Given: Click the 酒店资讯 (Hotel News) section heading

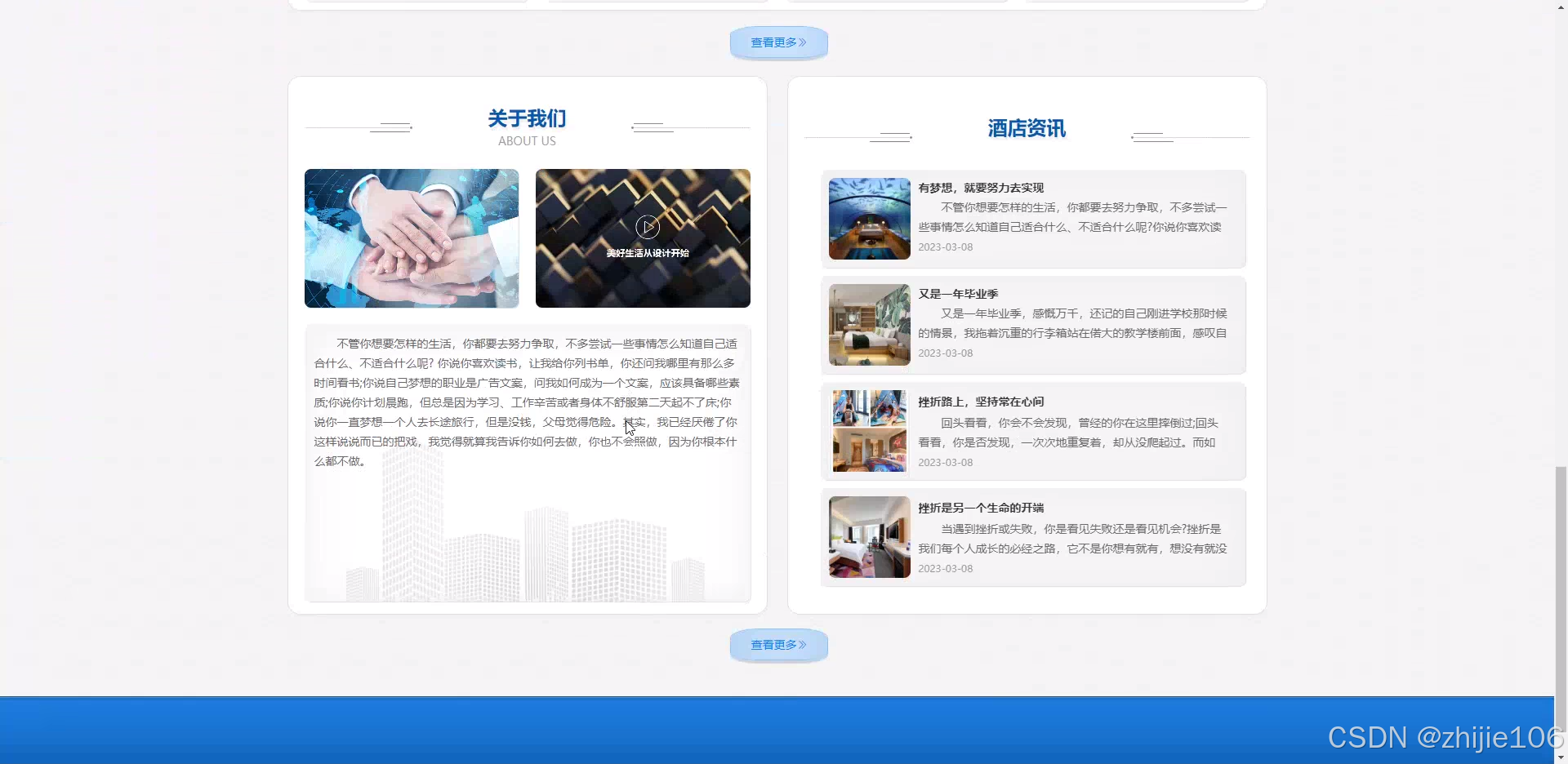Looking at the screenshot, I should click(1026, 128).
